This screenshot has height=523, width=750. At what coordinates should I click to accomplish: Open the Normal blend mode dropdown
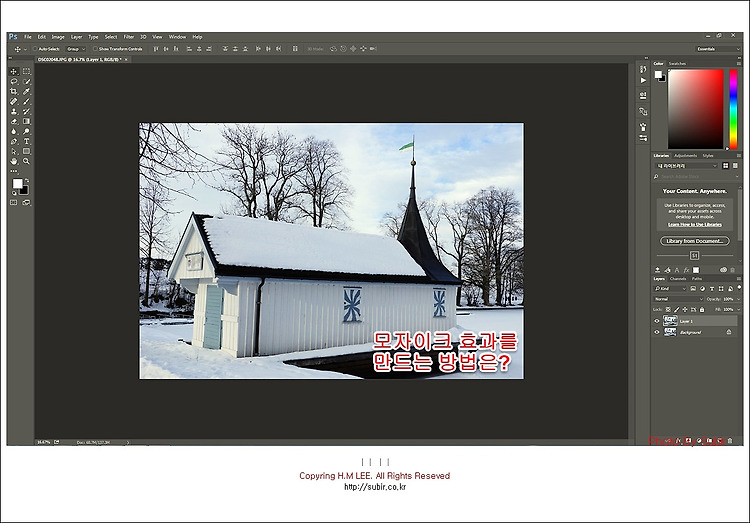678,299
